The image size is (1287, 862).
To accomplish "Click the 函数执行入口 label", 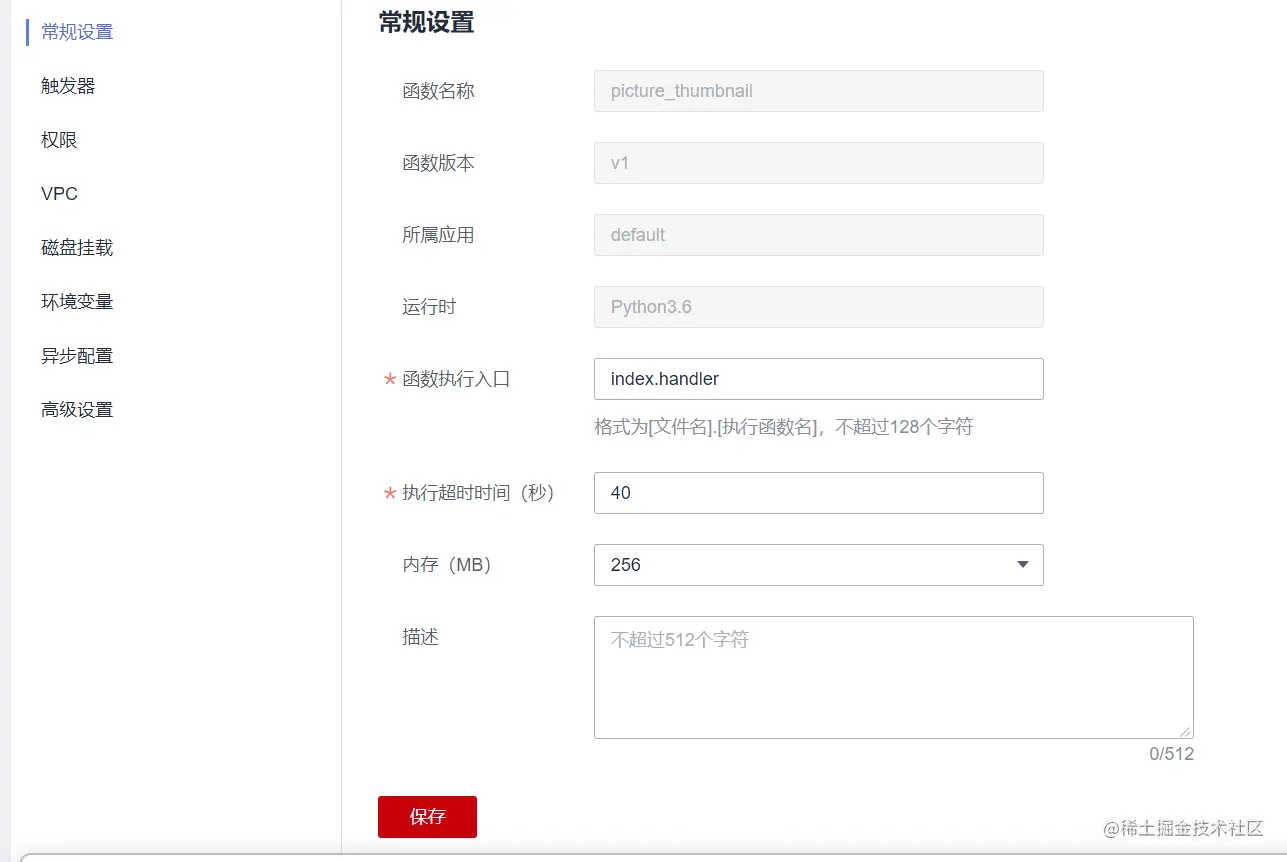I will [x=456, y=379].
